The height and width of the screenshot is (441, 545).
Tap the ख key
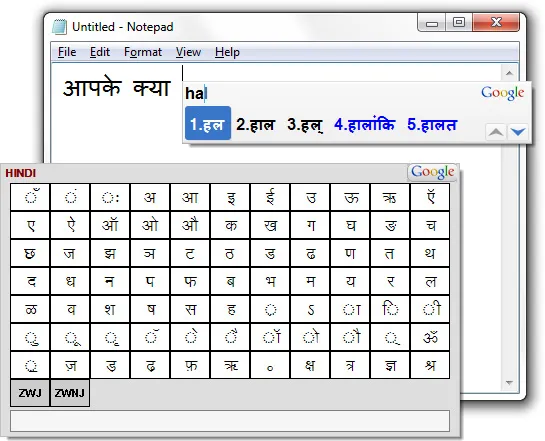click(270, 226)
